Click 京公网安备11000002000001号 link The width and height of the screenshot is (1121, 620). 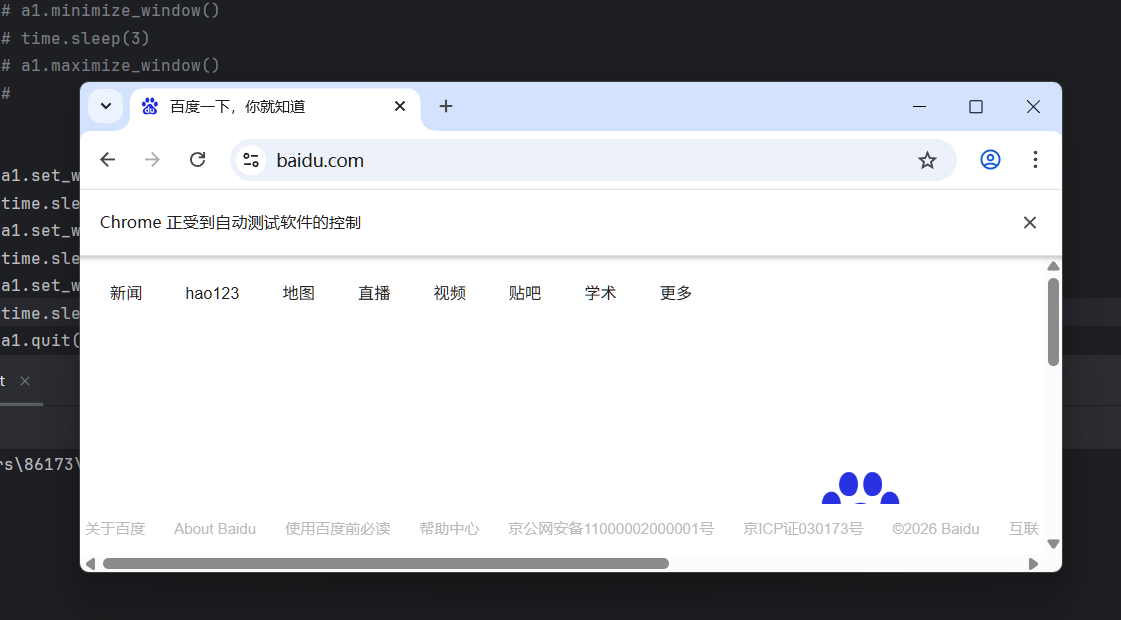611,529
